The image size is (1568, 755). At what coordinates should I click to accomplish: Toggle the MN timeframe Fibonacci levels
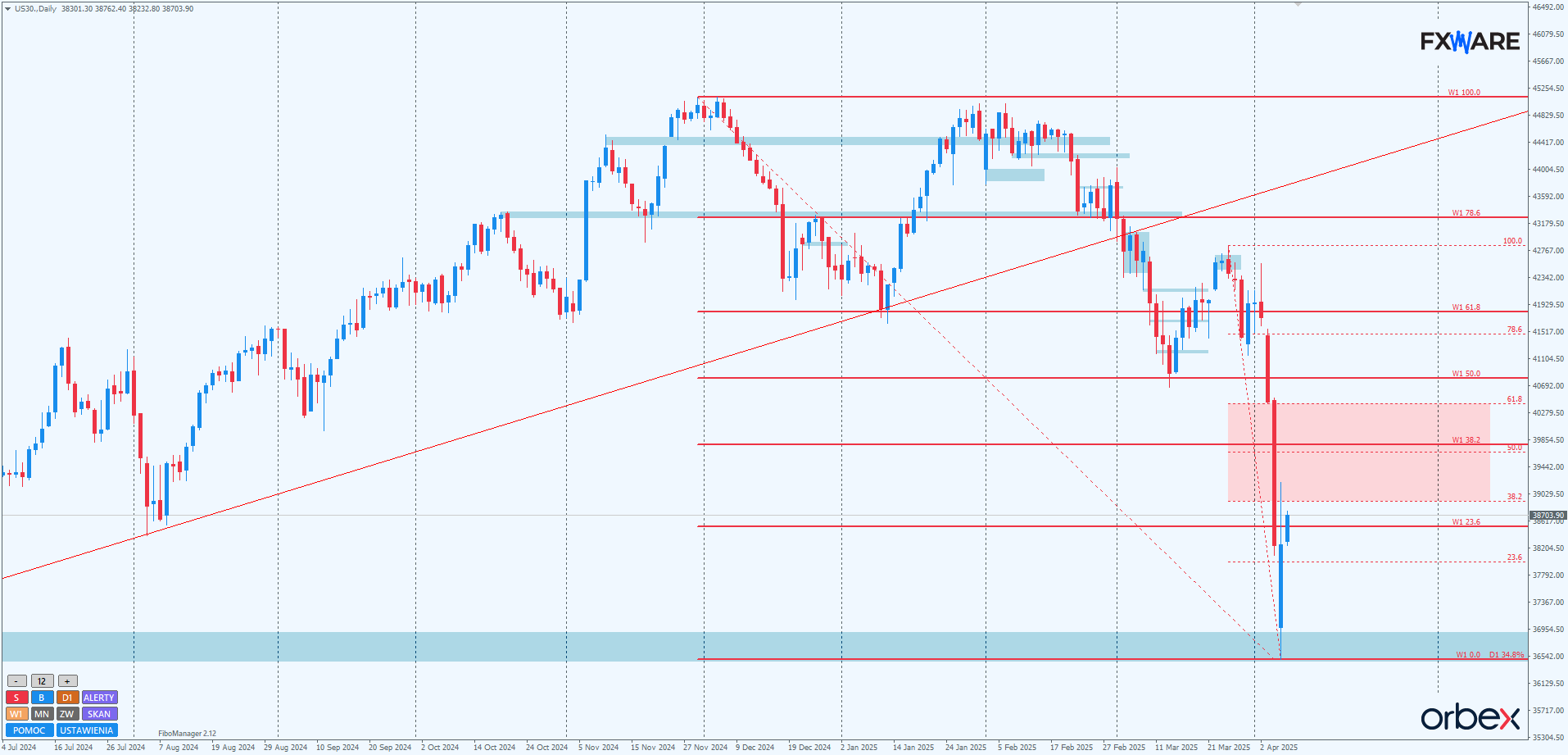point(42,714)
